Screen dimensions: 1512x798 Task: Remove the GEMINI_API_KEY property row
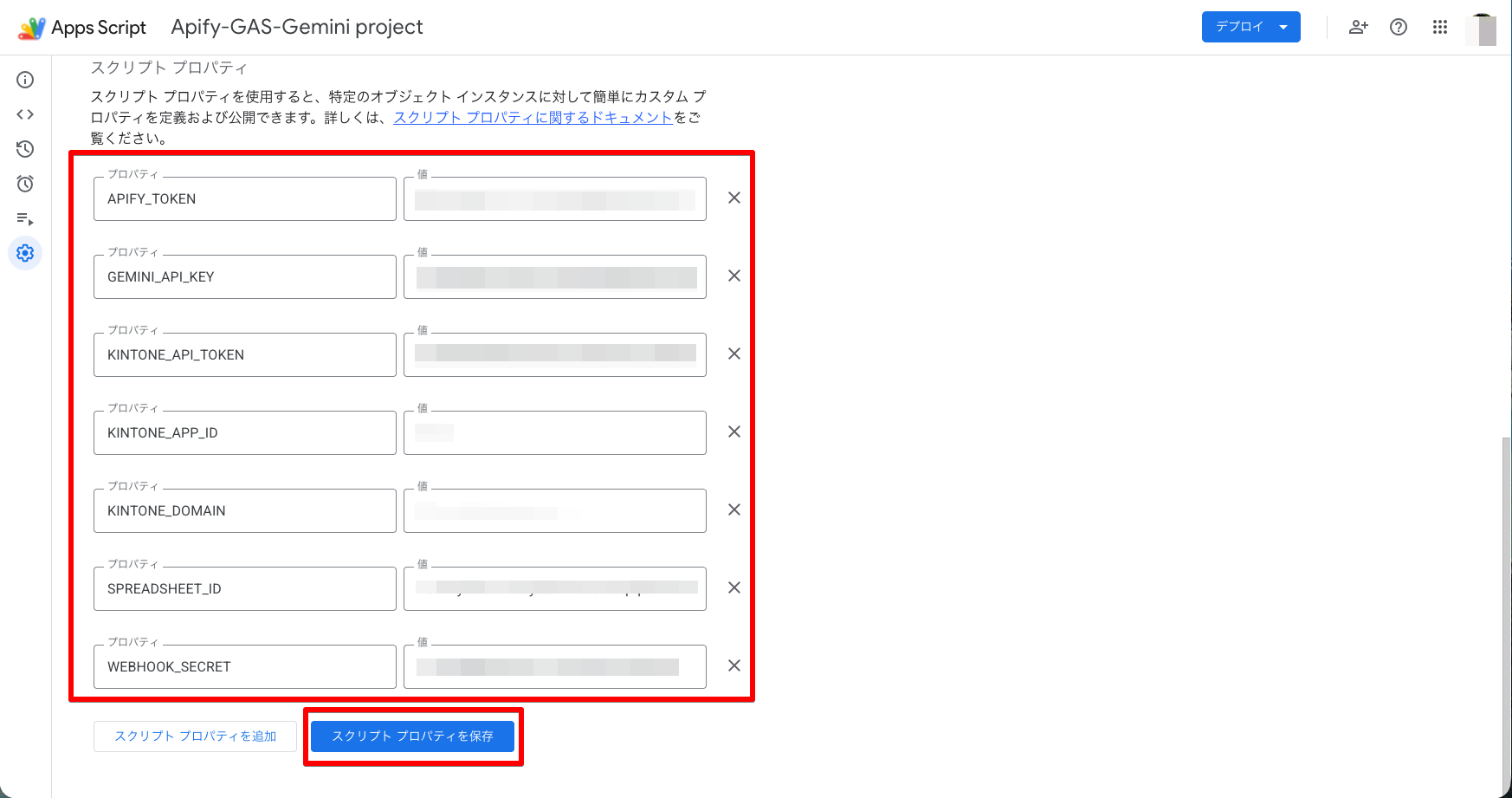(733, 276)
